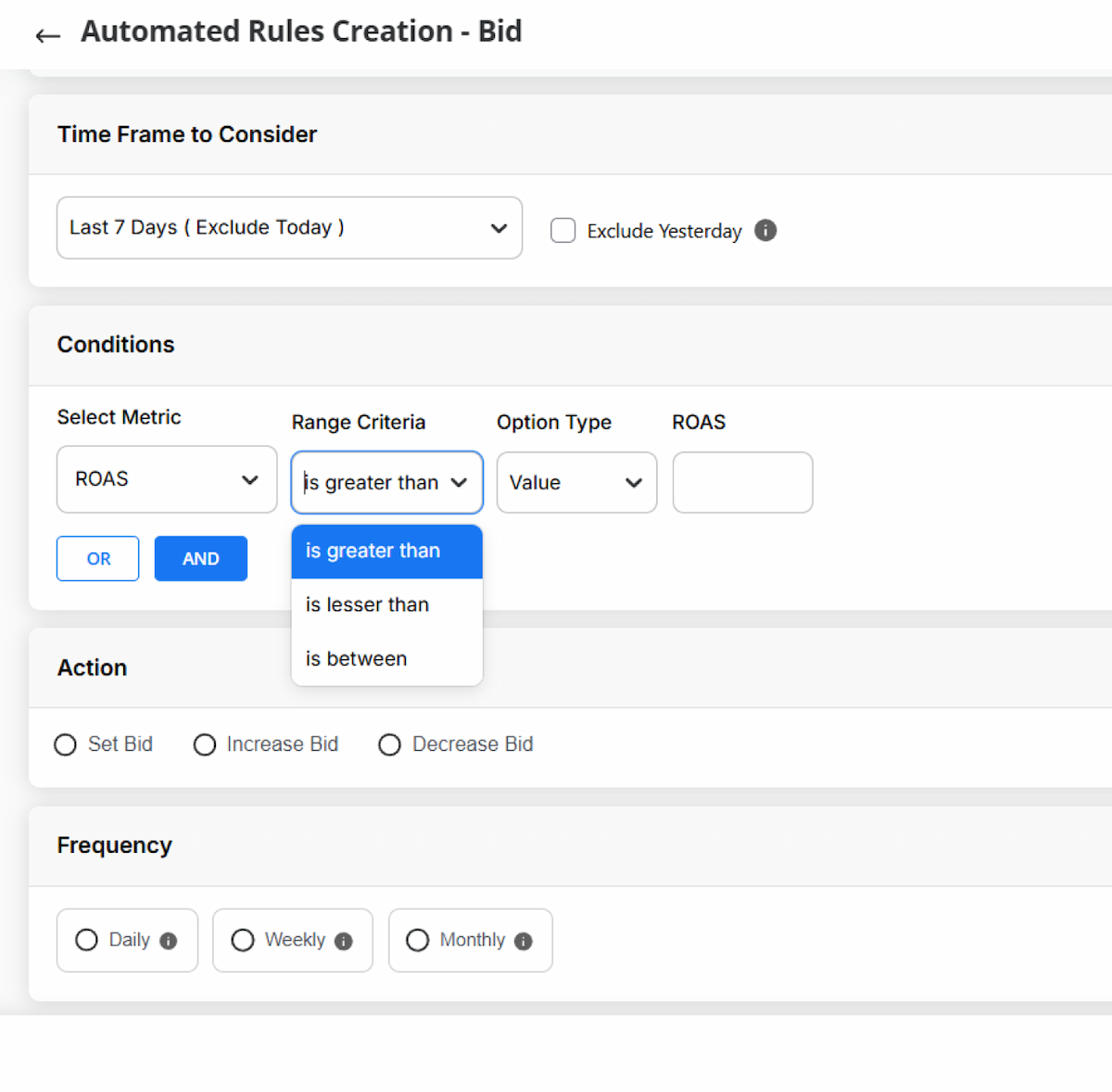1112x1092 pixels.
Task: Click the back arrow icon
Action: point(47,35)
